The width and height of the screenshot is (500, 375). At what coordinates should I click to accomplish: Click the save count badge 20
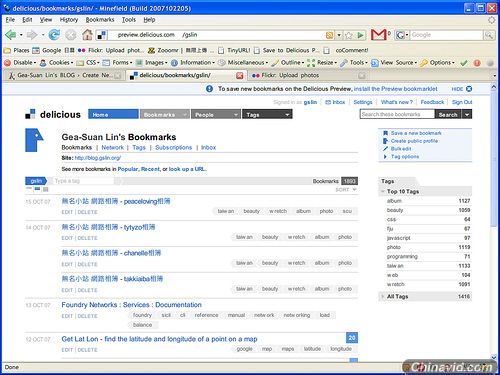click(x=352, y=338)
